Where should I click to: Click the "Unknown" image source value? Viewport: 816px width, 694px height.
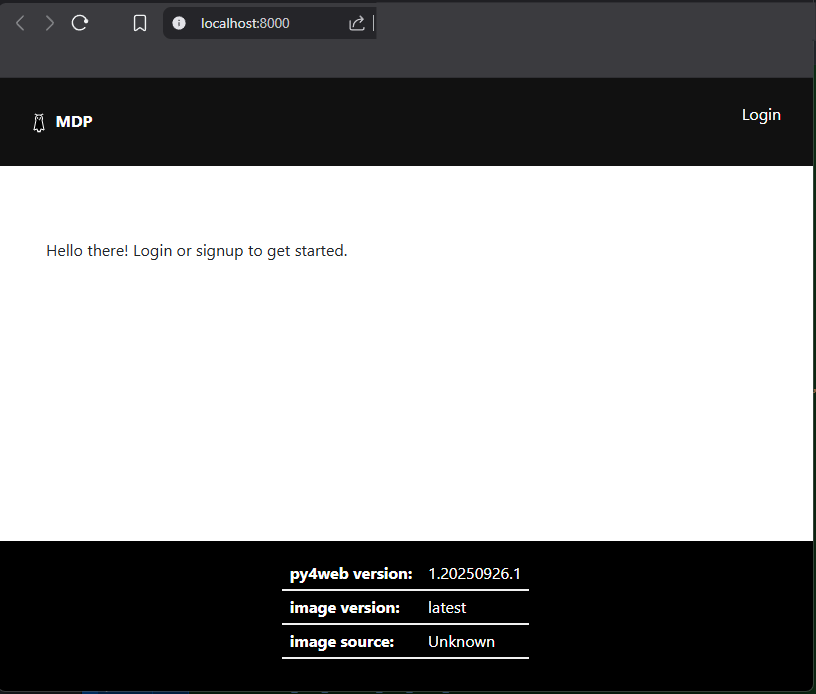(461, 642)
